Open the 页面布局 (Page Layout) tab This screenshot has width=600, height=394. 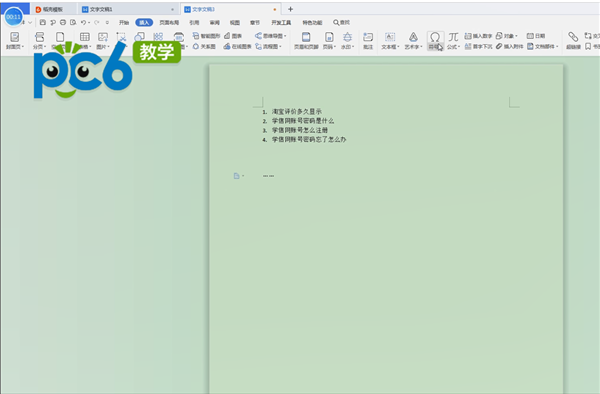169,23
